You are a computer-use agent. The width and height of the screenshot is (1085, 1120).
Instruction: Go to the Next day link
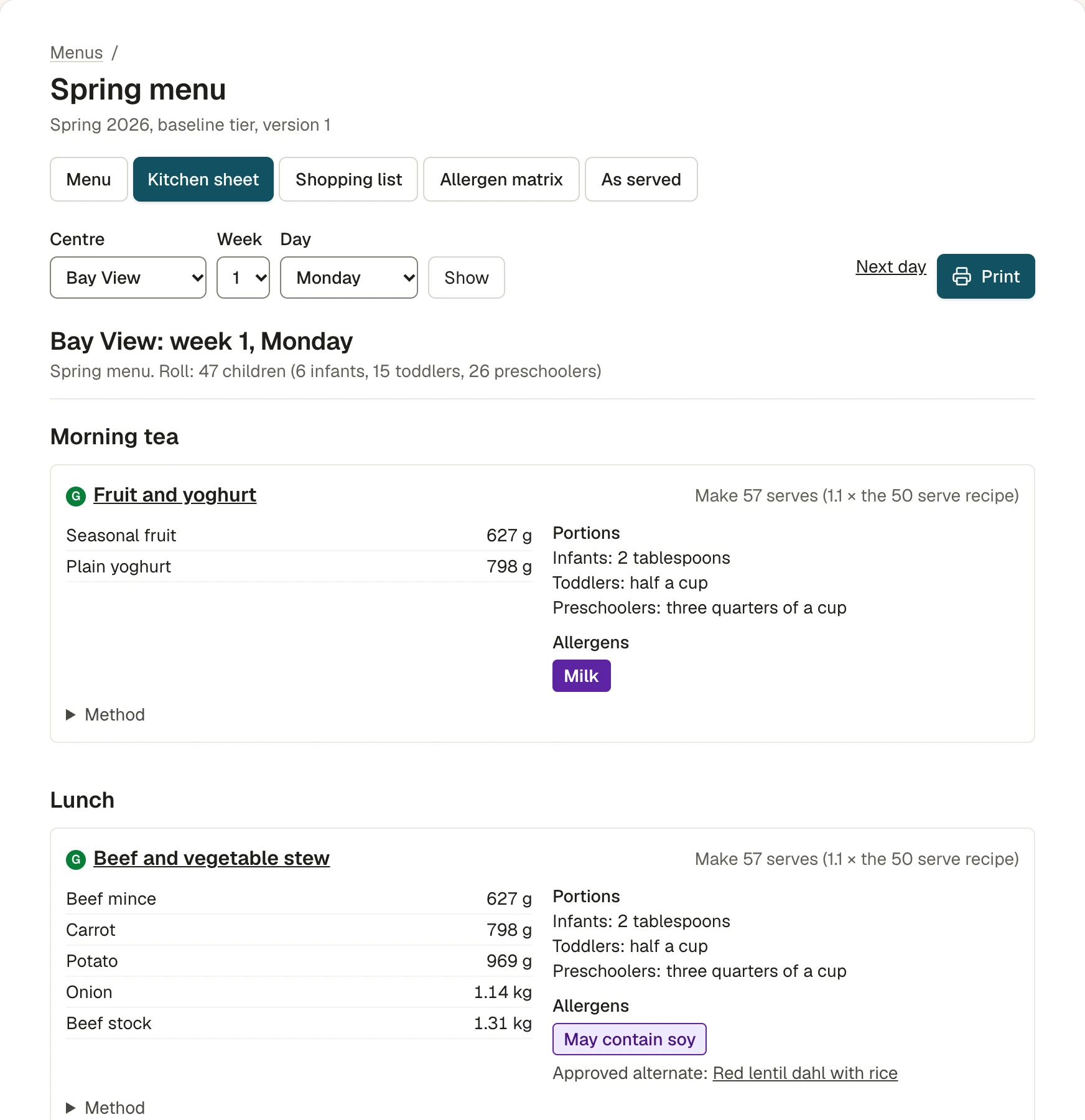(891, 267)
